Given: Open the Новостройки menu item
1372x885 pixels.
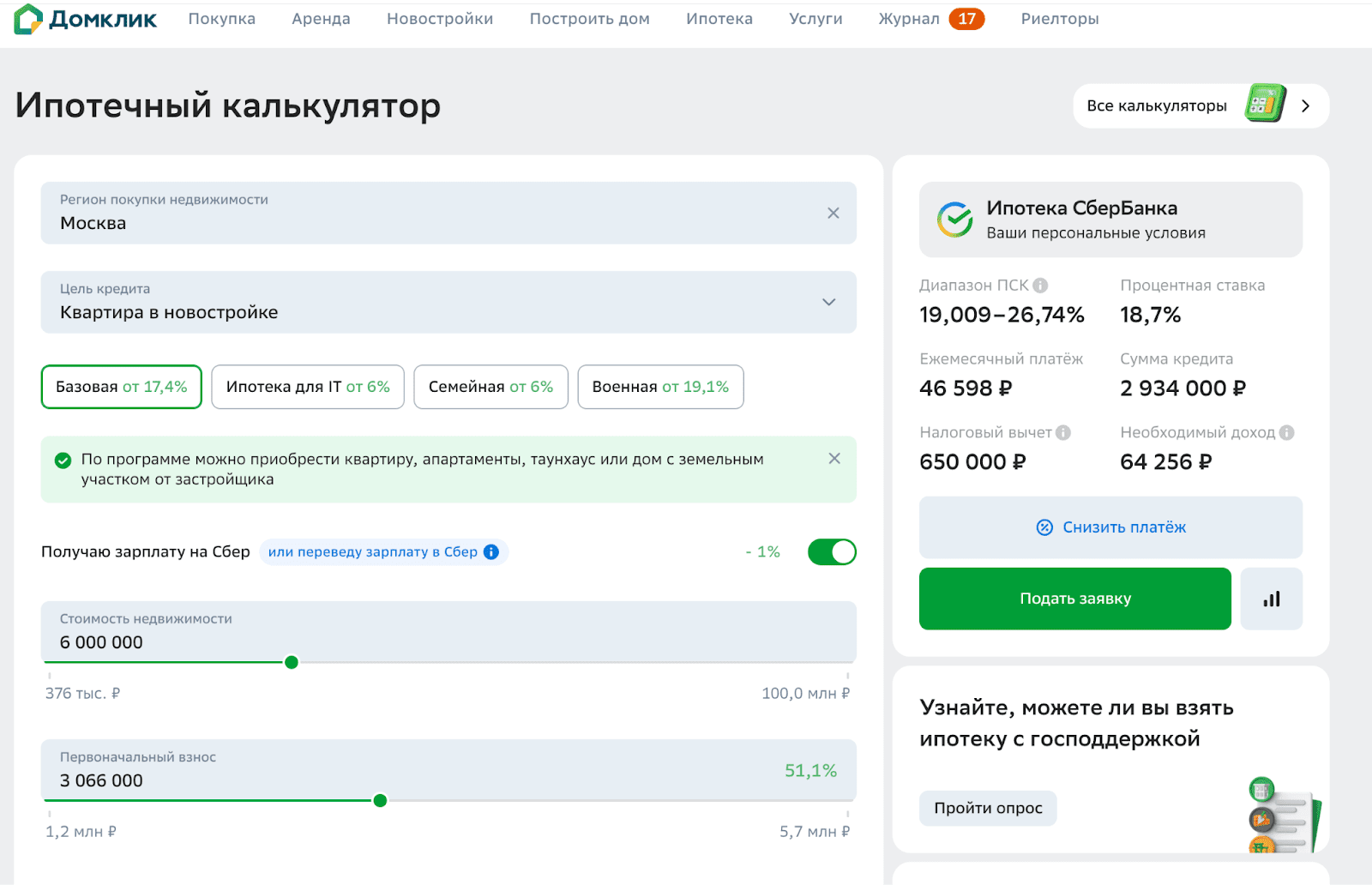Looking at the screenshot, I should (439, 19).
